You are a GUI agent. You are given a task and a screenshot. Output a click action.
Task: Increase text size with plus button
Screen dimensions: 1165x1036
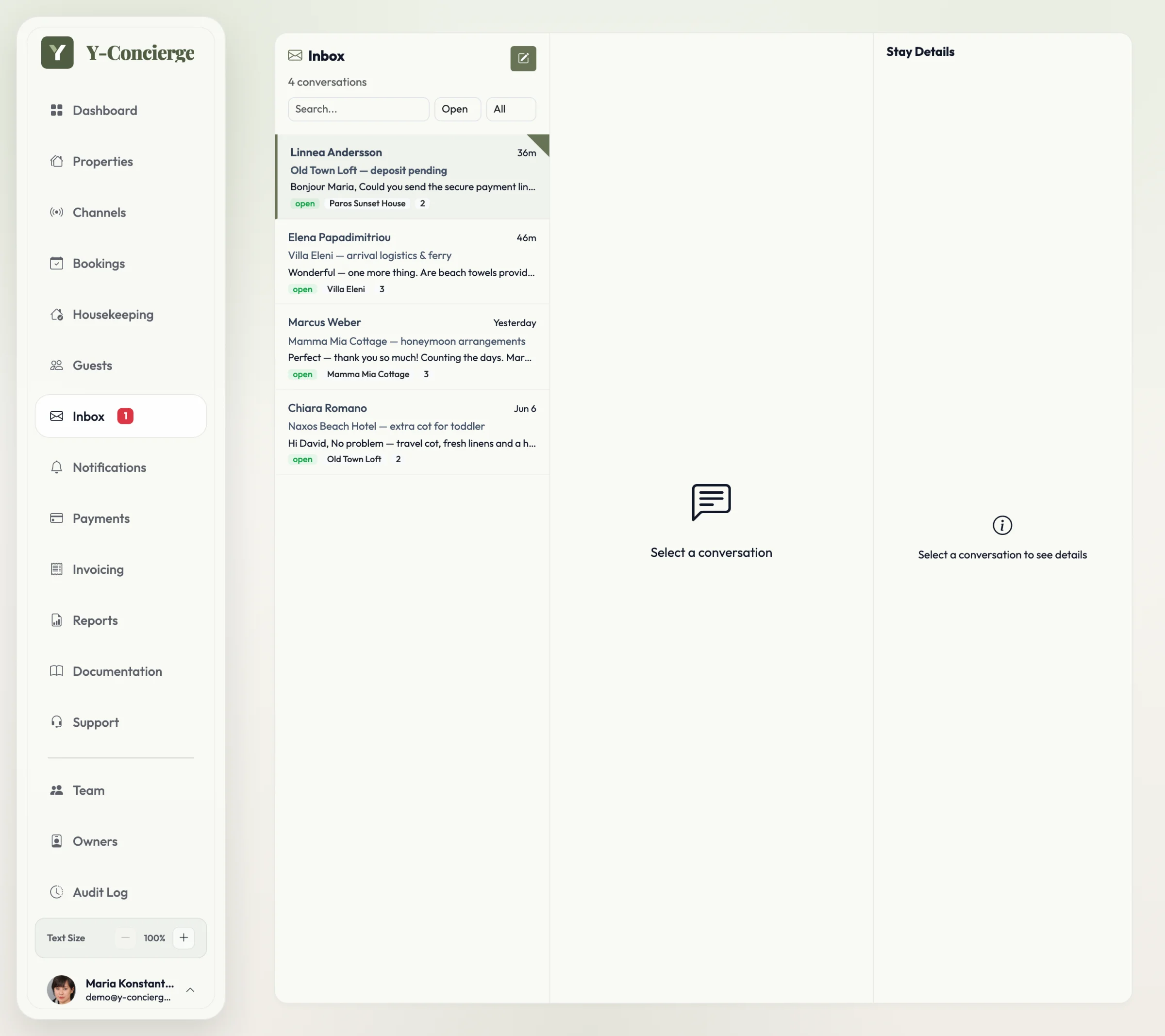coord(183,938)
